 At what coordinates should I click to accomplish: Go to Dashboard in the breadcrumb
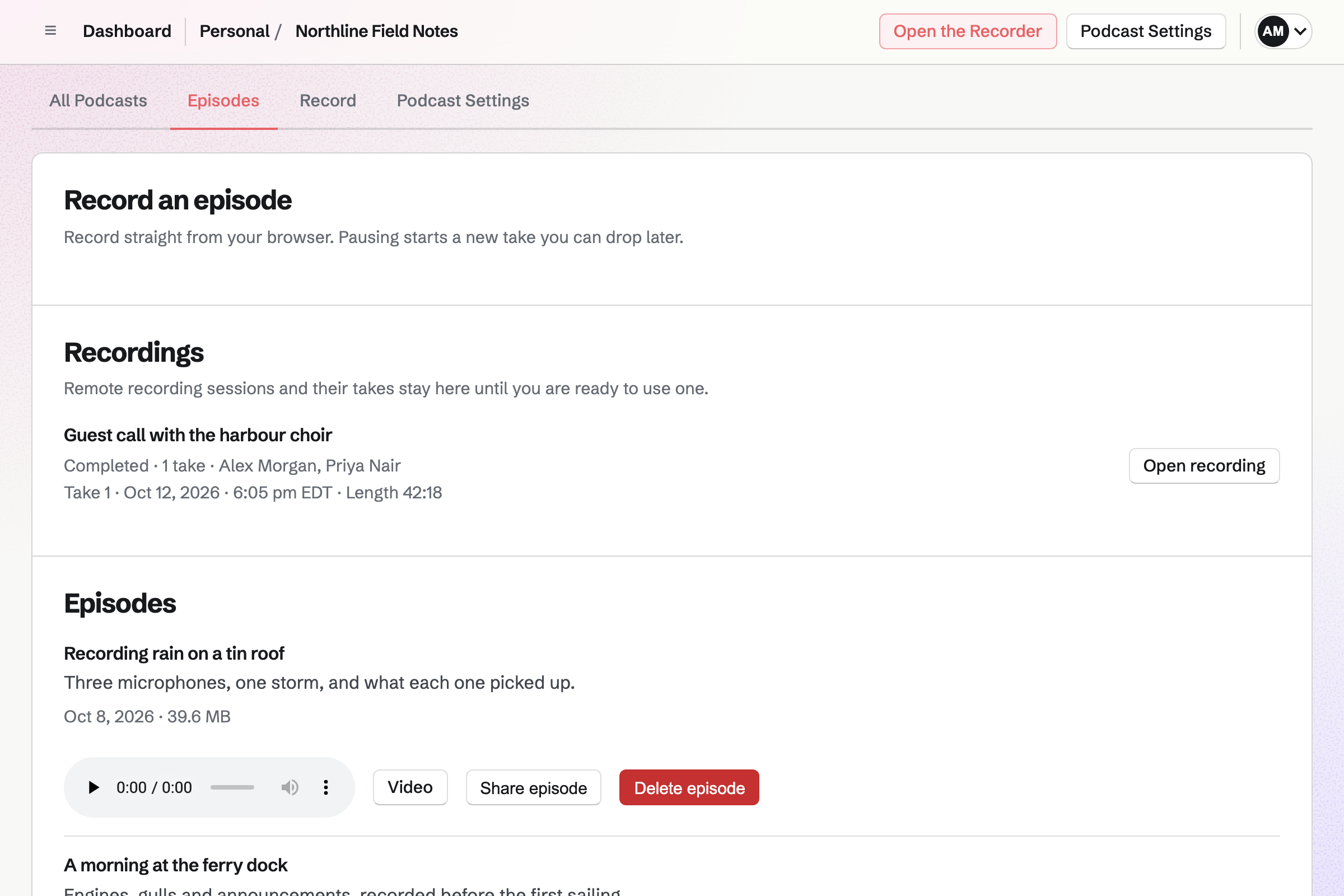[127, 31]
